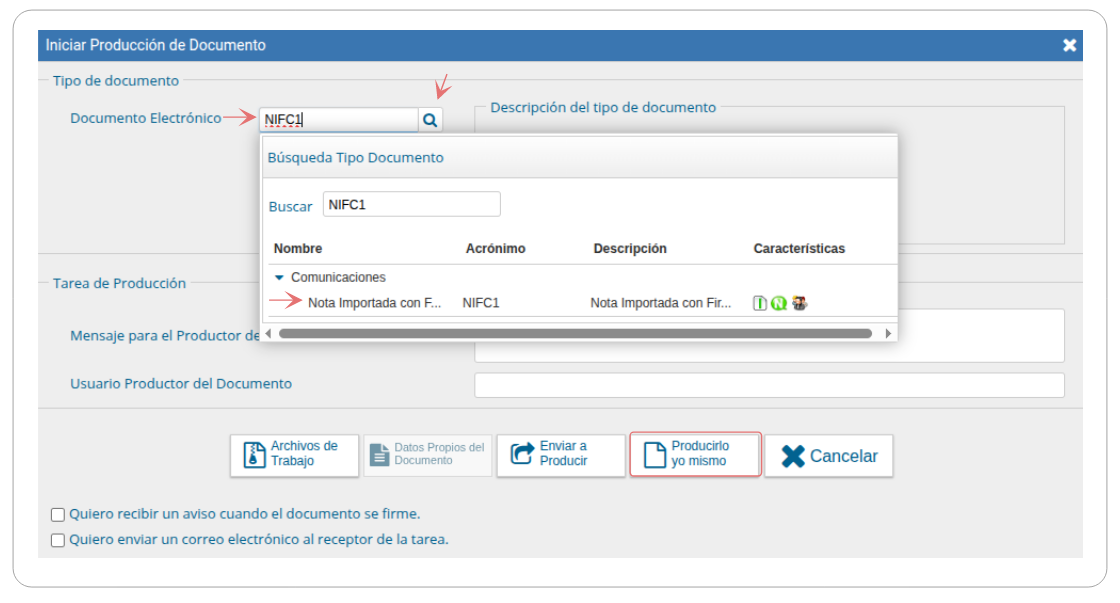Screen dimensions: 1120x603
Task: Enable notification when the document is signed
Action: (x=58, y=515)
